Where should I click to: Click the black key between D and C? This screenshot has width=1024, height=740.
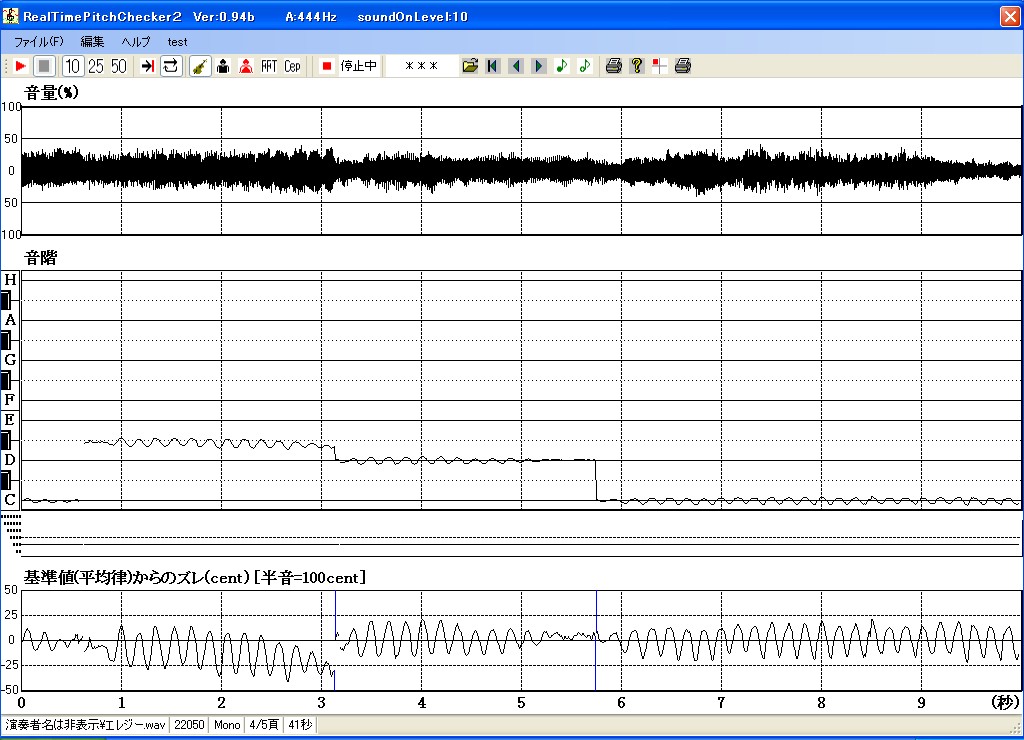click(x=6, y=481)
